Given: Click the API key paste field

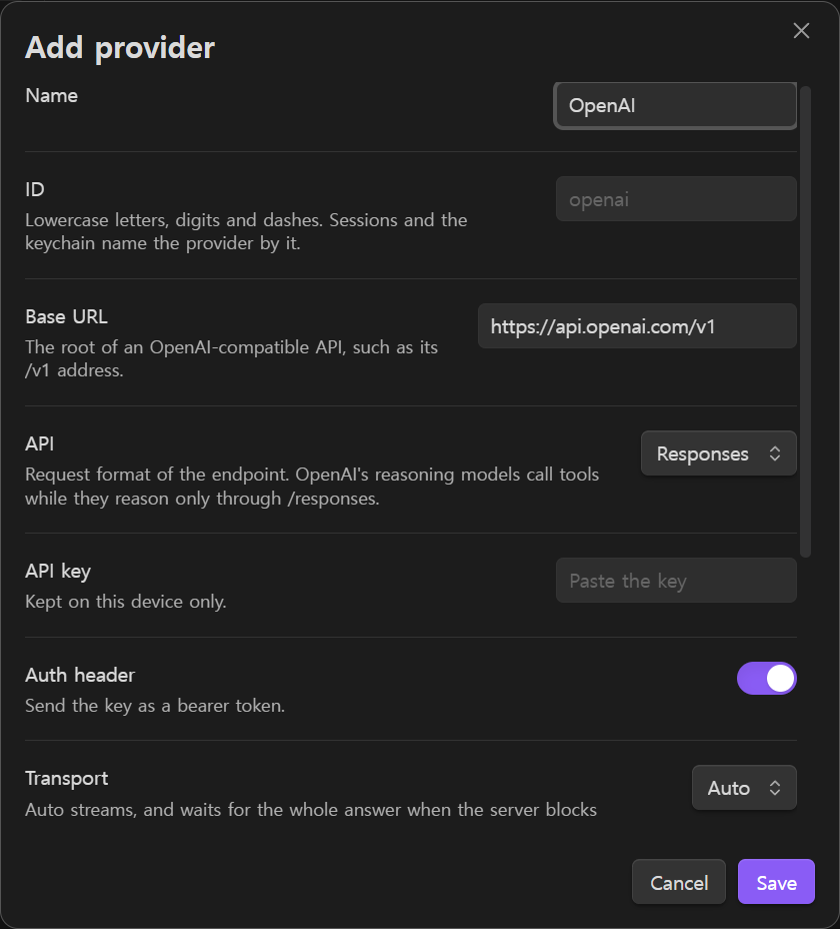Looking at the screenshot, I should point(676,581).
